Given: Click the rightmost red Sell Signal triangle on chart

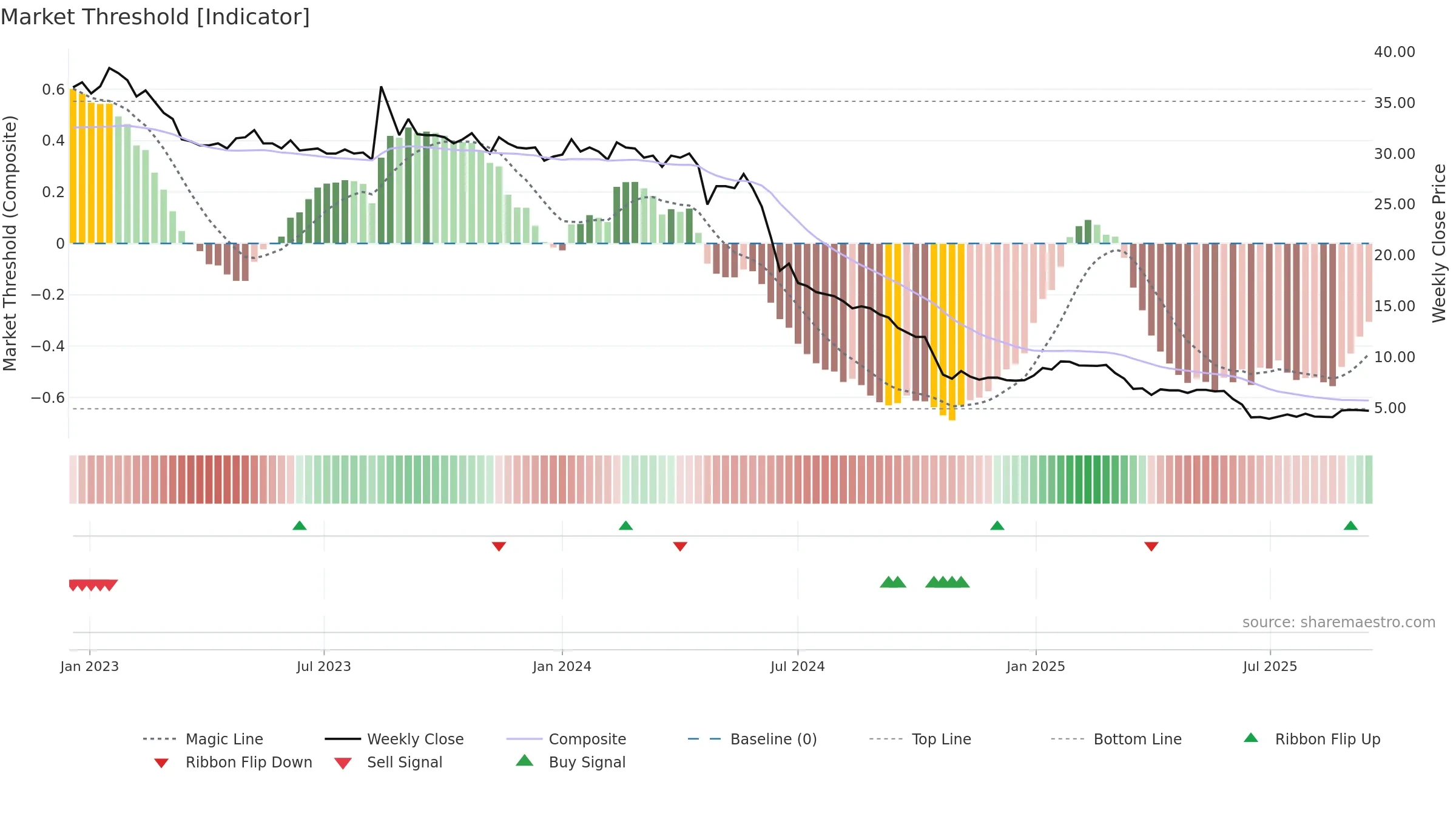Looking at the screenshot, I should pyautogui.click(x=110, y=585).
